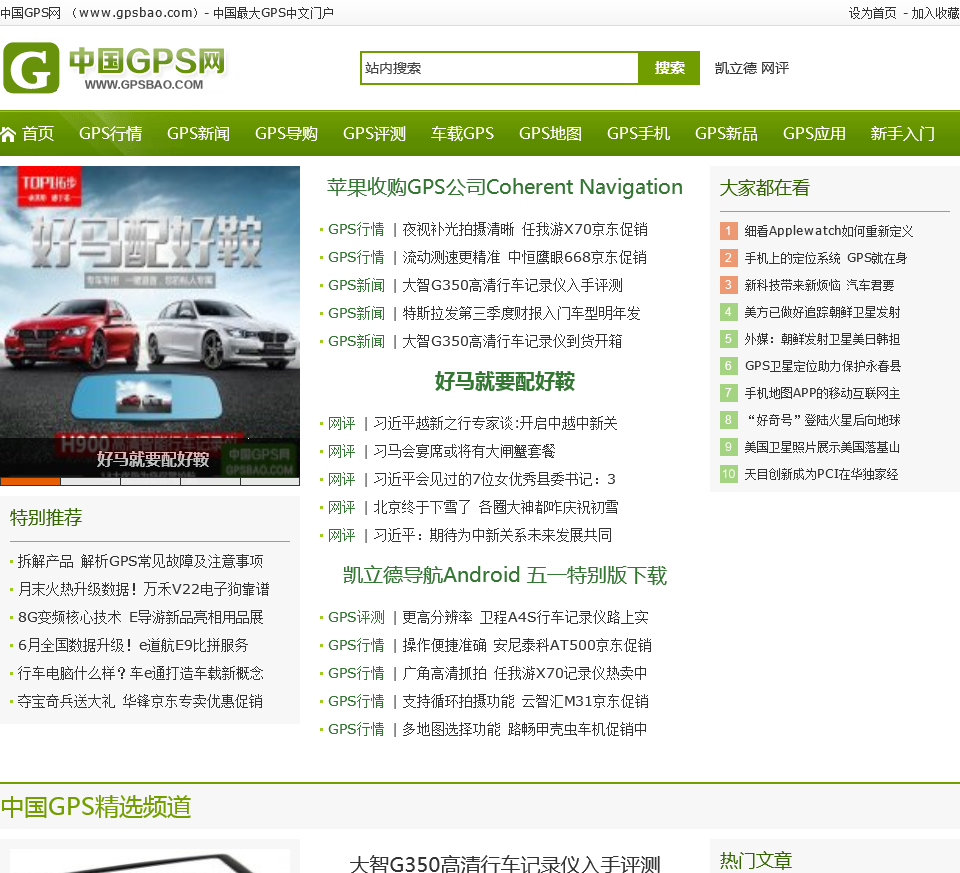Open article 习近平越新之行专家谈:开启中越中新关
Image resolution: width=960 pixels, height=873 pixels.
(495, 424)
